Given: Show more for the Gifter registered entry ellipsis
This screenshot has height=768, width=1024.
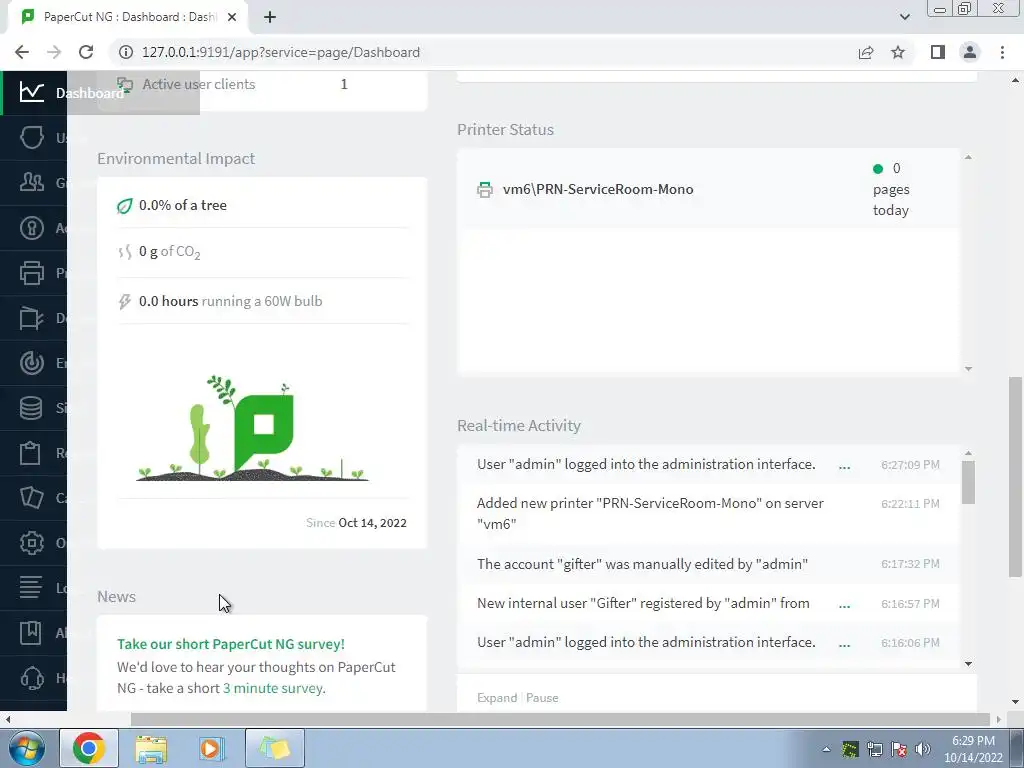Looking at the screenshot, I should click(x=844, y=605).
